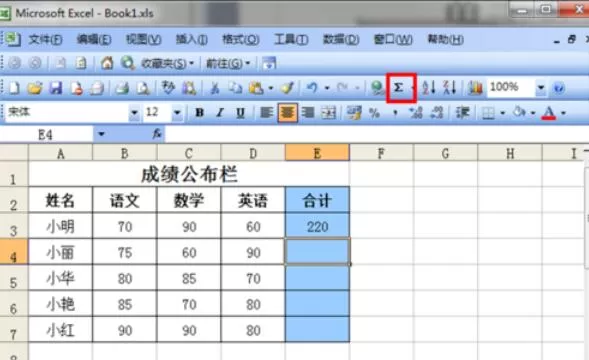
Task: Open the 编辑(E) menu
Action: [94, 39]
